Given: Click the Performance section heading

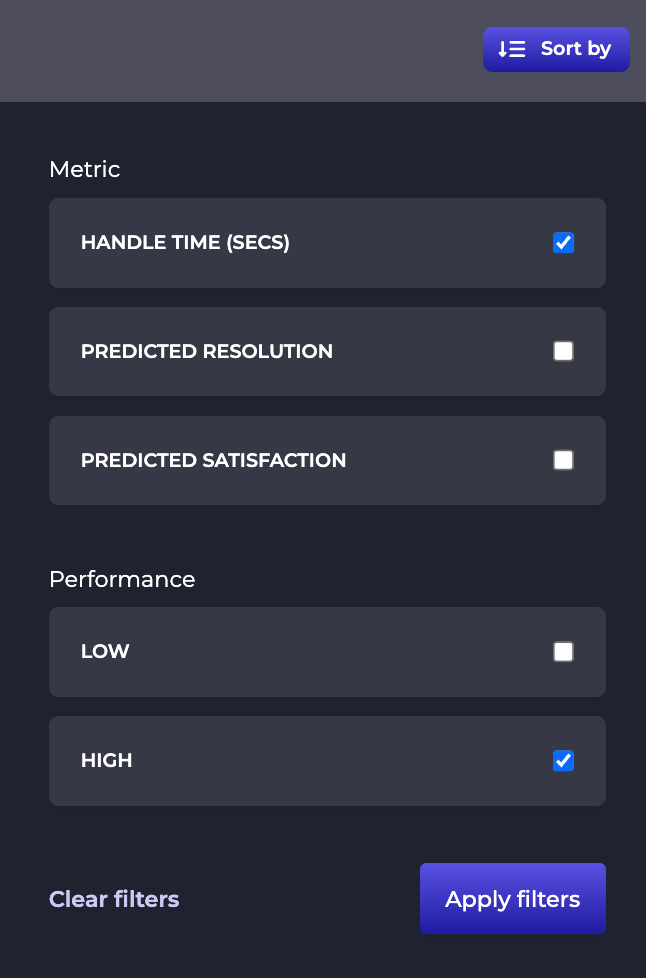Looking at the screenshot, I should point(122,579).
